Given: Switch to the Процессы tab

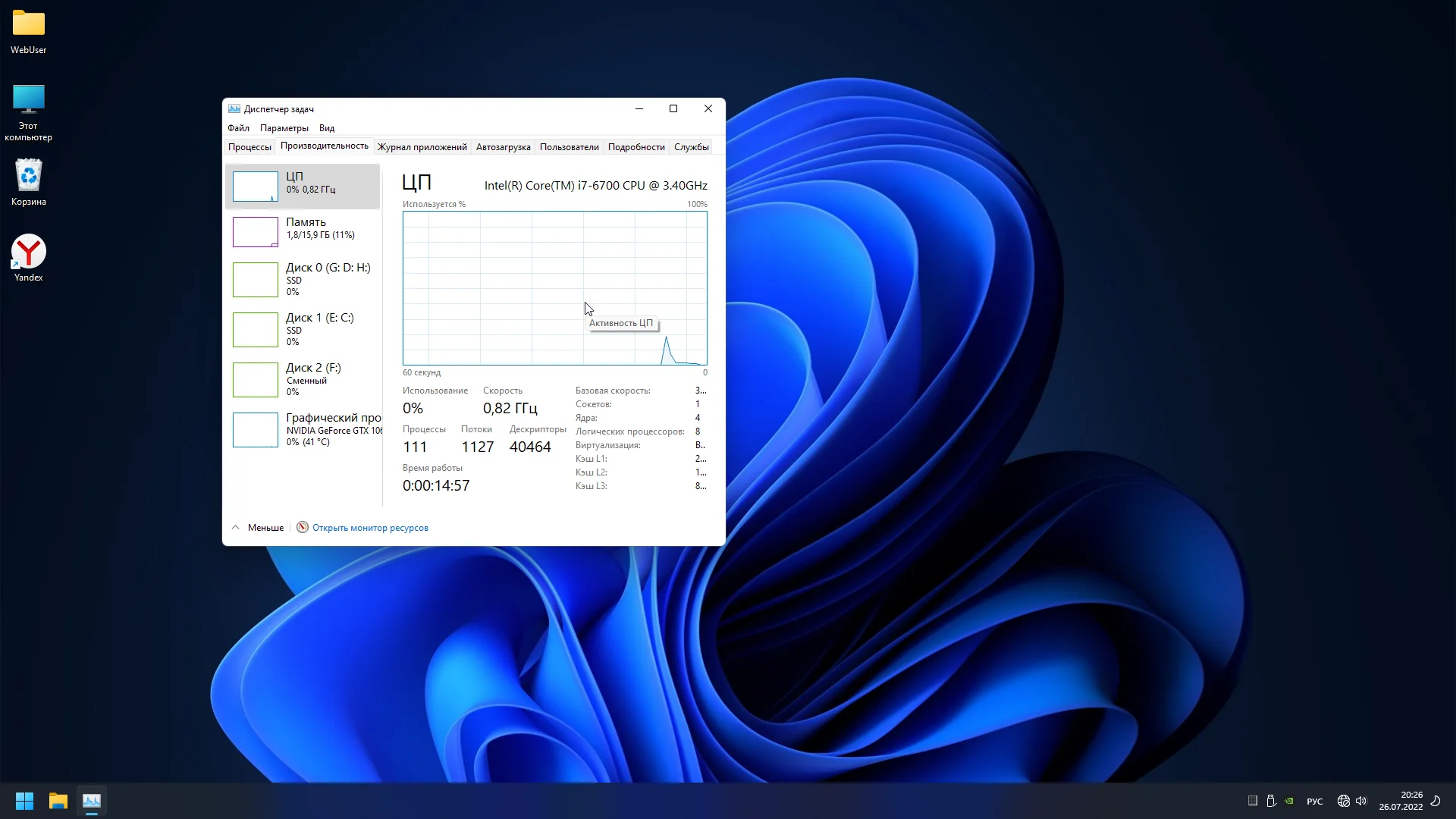Looking at the screenshot, I should [249, 147].
